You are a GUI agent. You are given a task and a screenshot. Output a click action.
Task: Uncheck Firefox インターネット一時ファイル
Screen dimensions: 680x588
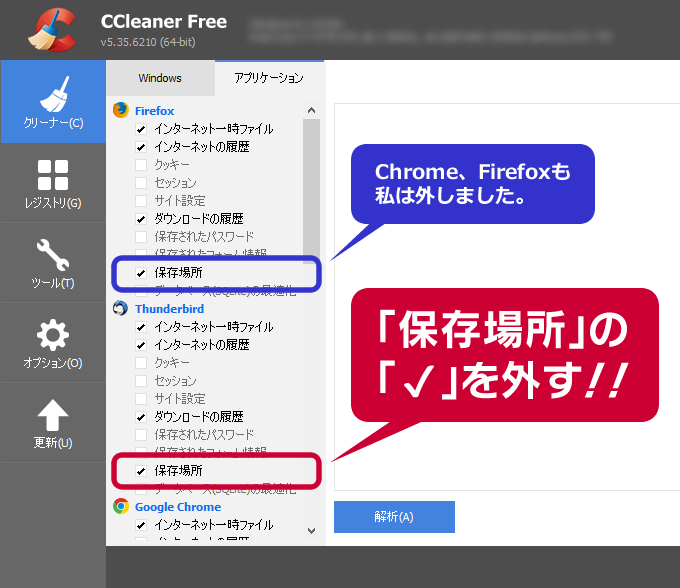141,129
